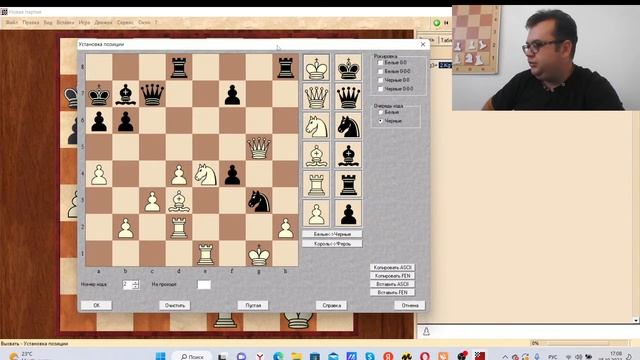
Task: Set side to move to Черные
Action: click(x=380, y=121)
